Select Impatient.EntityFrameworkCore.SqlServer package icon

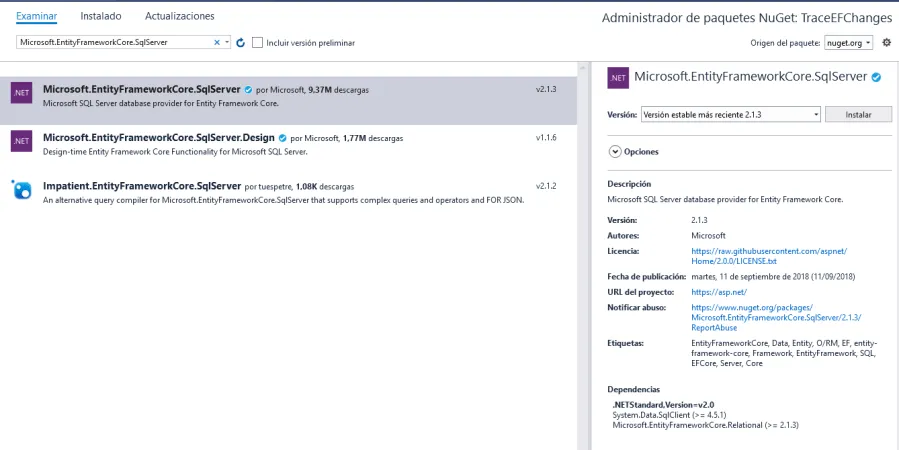(21, 189)
